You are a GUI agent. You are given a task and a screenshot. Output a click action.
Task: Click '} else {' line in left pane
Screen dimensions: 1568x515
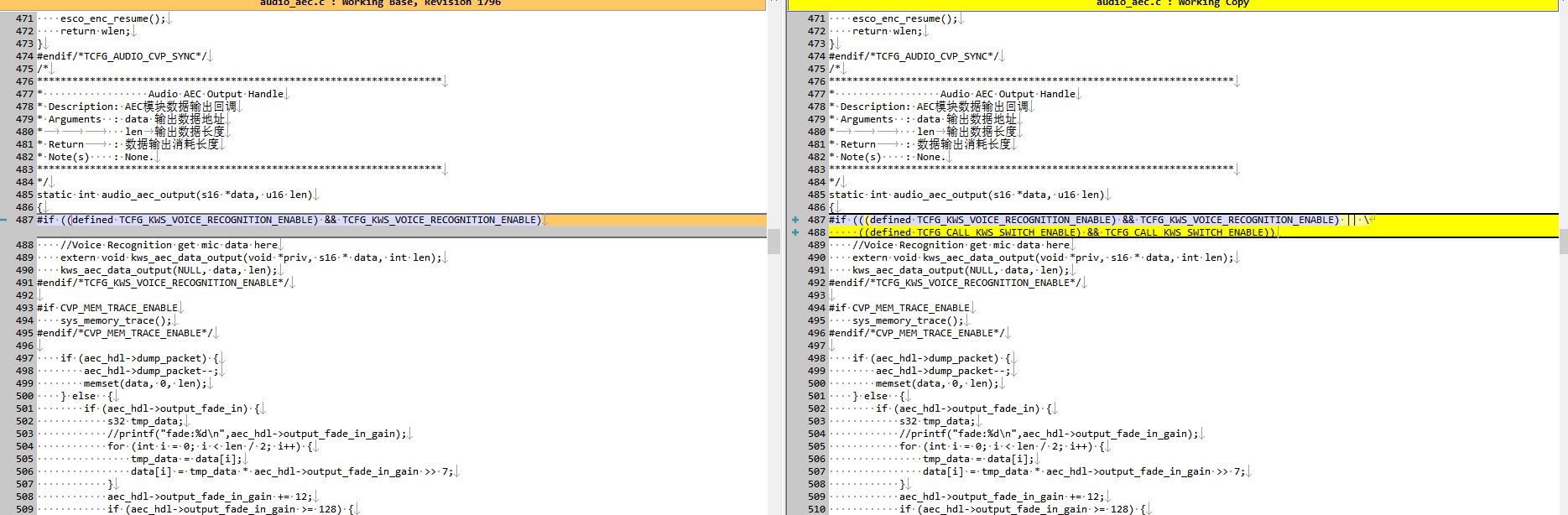[86, 396]
